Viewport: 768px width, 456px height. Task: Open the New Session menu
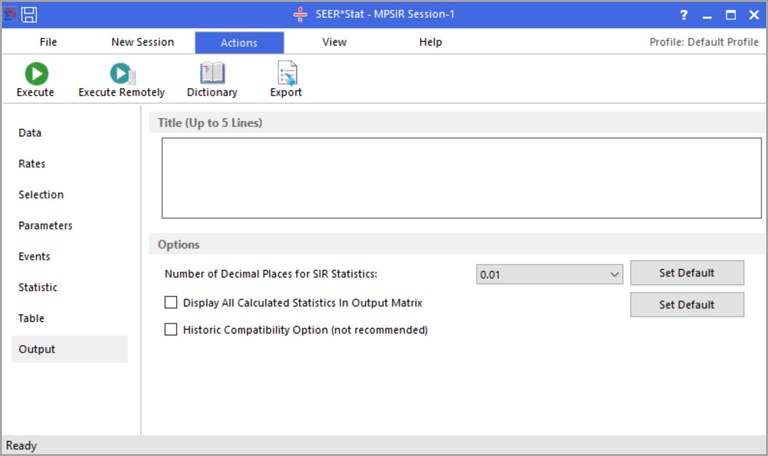coord(143,42)
